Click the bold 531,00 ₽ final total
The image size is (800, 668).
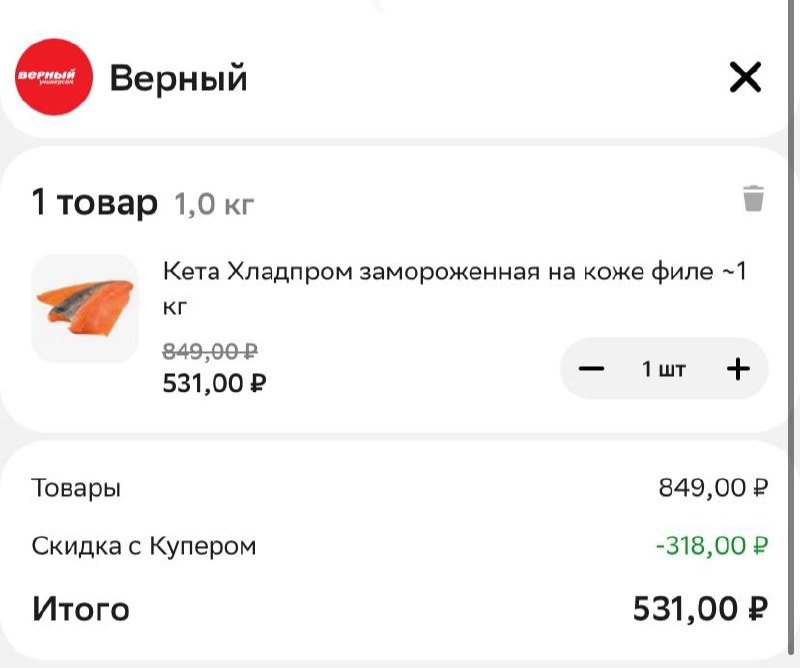[699, 608]
